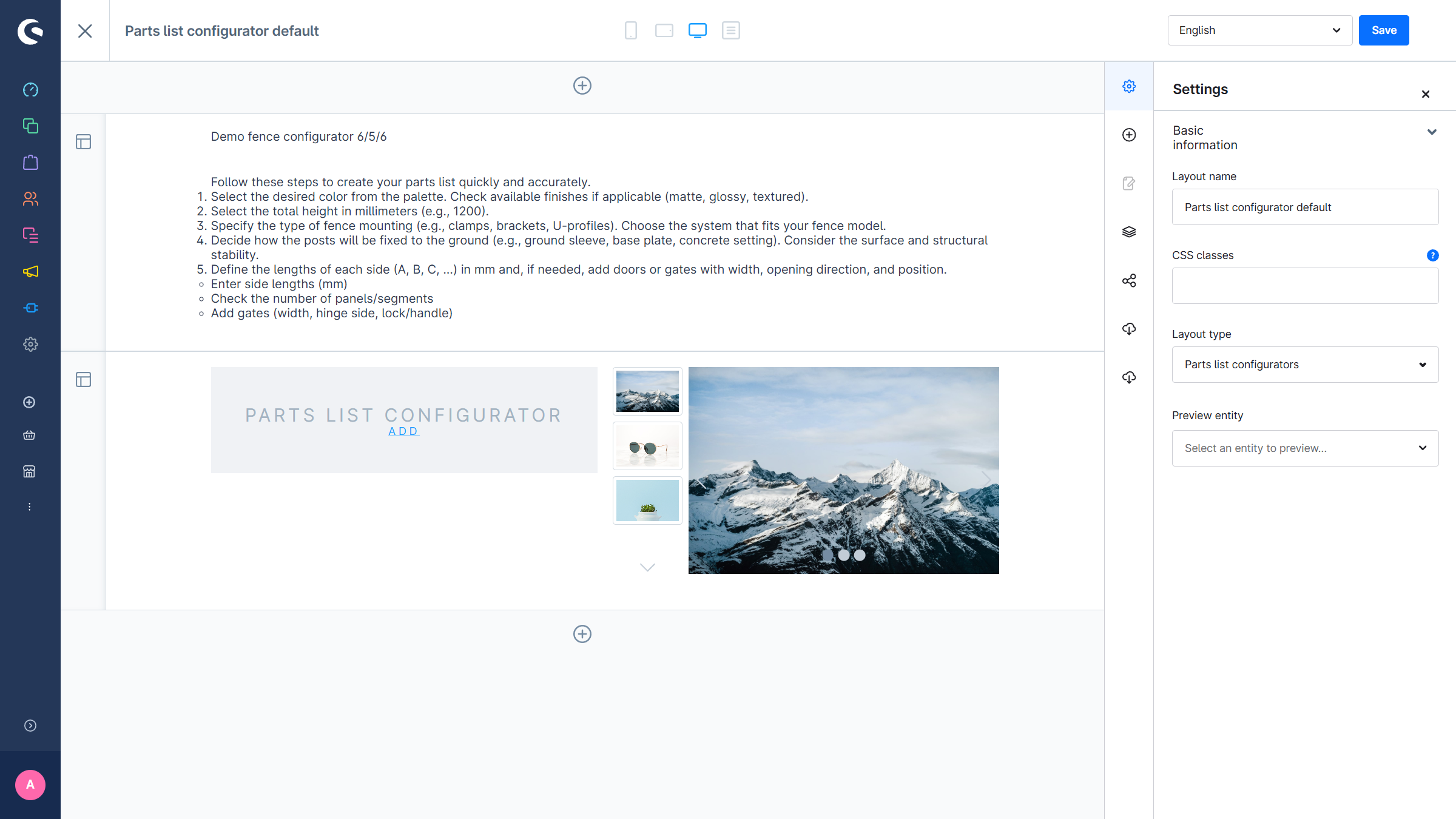Open the Dashboard icon in sidebar

30,90
